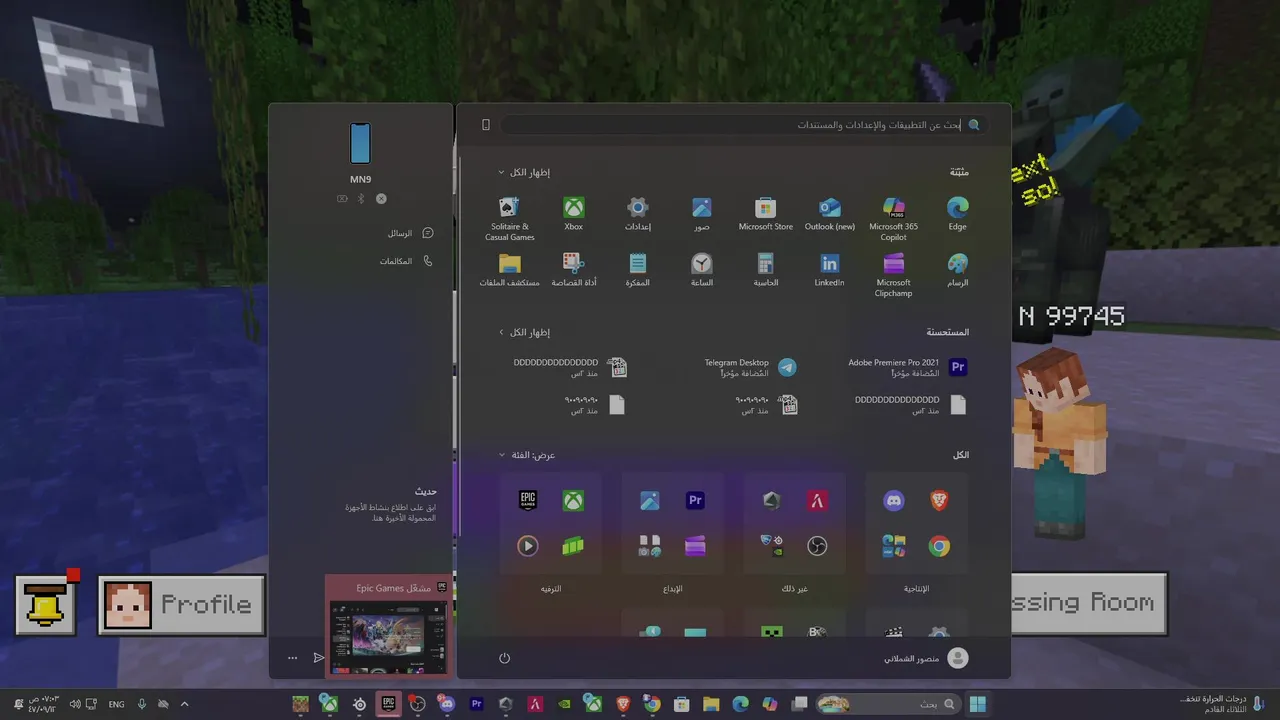
Task: Open غير ذلك category folder label
Action: click(794, 589)
